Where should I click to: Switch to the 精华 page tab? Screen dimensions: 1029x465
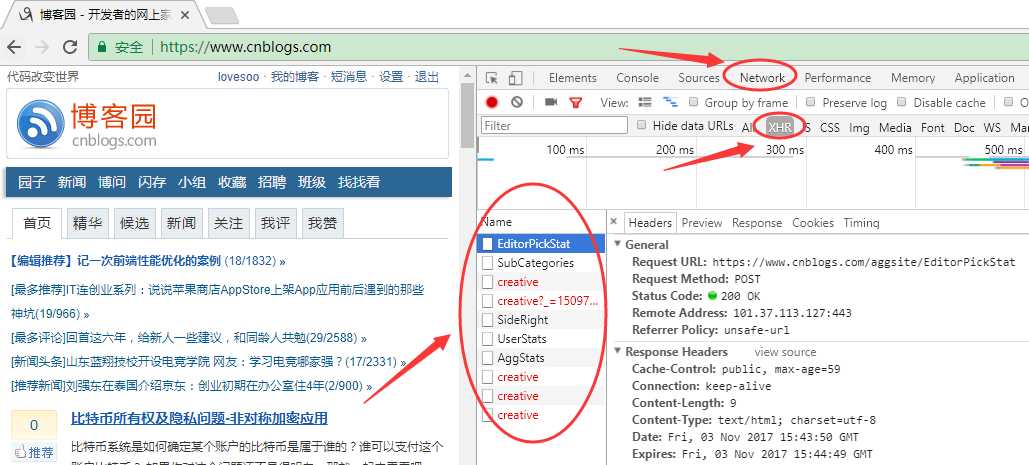[x=87, y=224]
